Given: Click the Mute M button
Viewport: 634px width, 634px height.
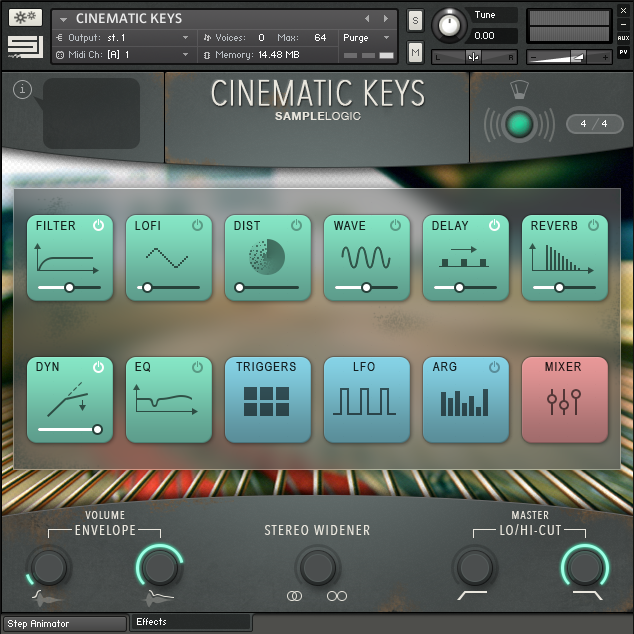Looking at the screenshot, I should [415, 52].
